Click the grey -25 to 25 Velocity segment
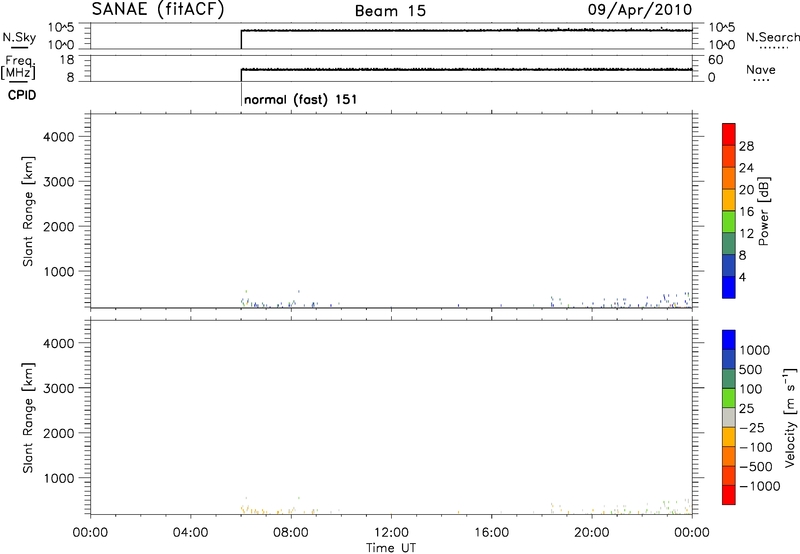Viewport: 800px width, 554px height. pyautogui.click(x=729, y=417)
